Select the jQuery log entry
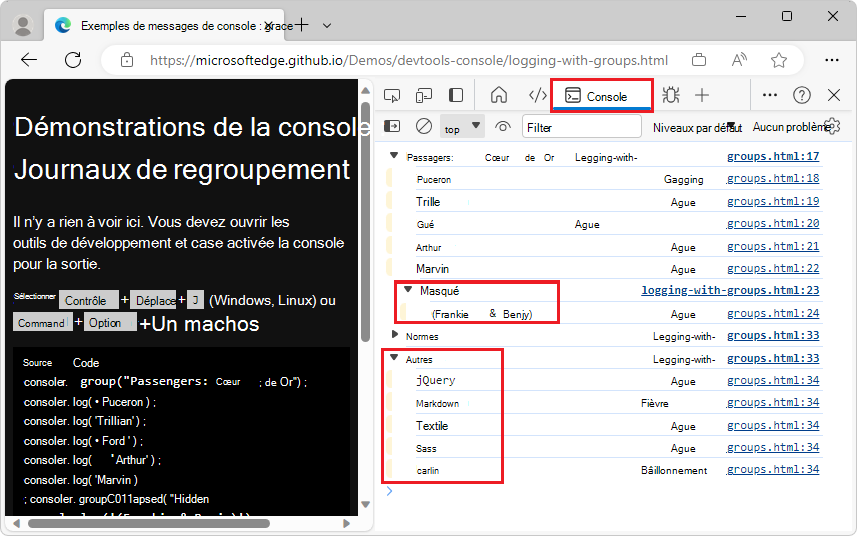857x536 pixels. pos(436,380)
